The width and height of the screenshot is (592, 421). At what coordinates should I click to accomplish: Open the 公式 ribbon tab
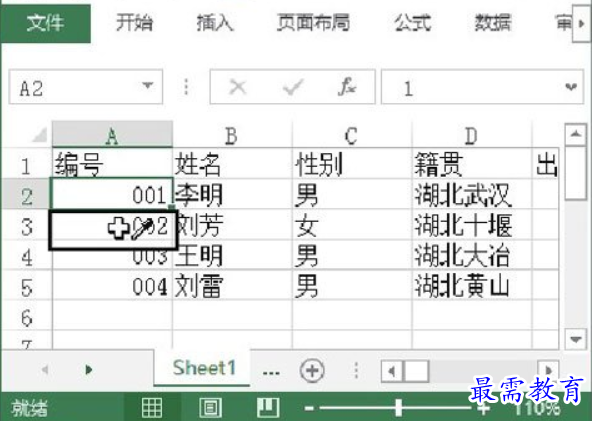pyautogui.click(x=412, y=23)
